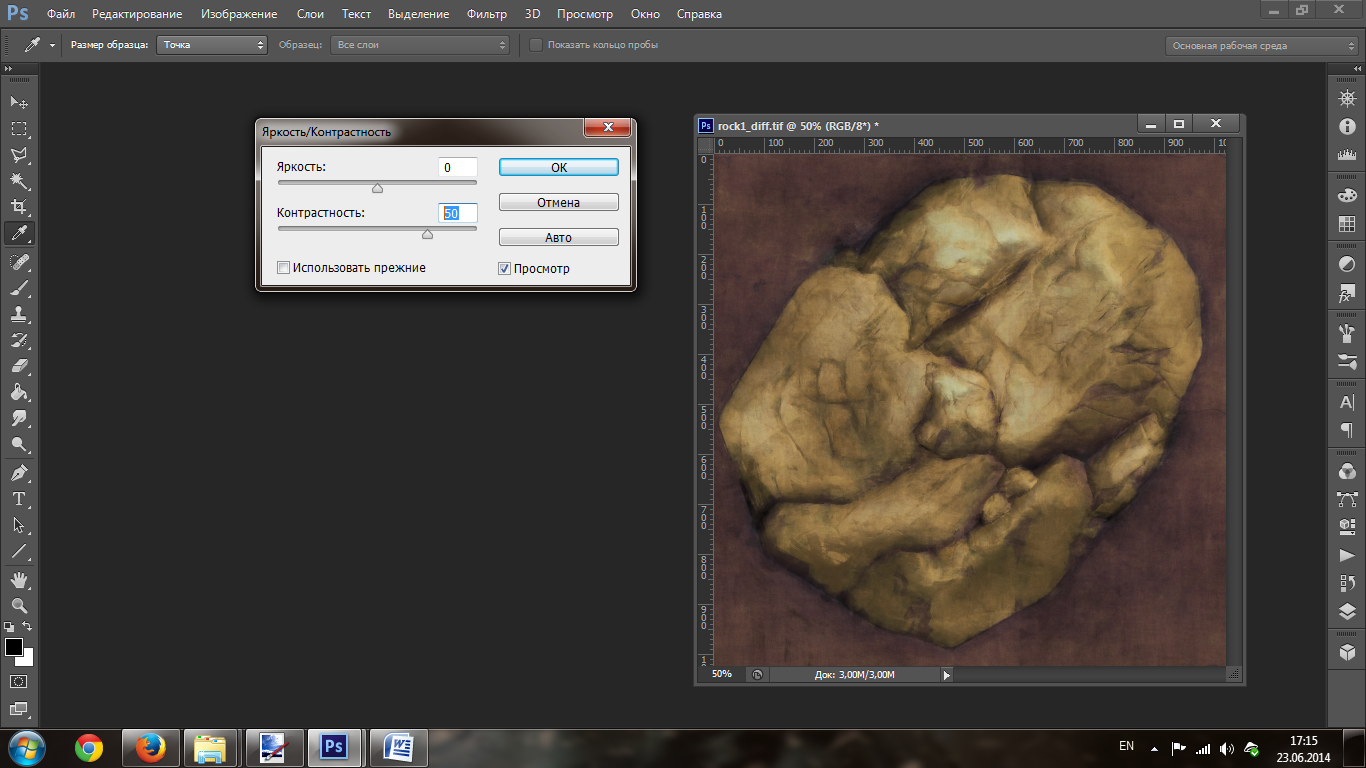Toggle Показать кольцо пробы checkbox

pos(536,45)
